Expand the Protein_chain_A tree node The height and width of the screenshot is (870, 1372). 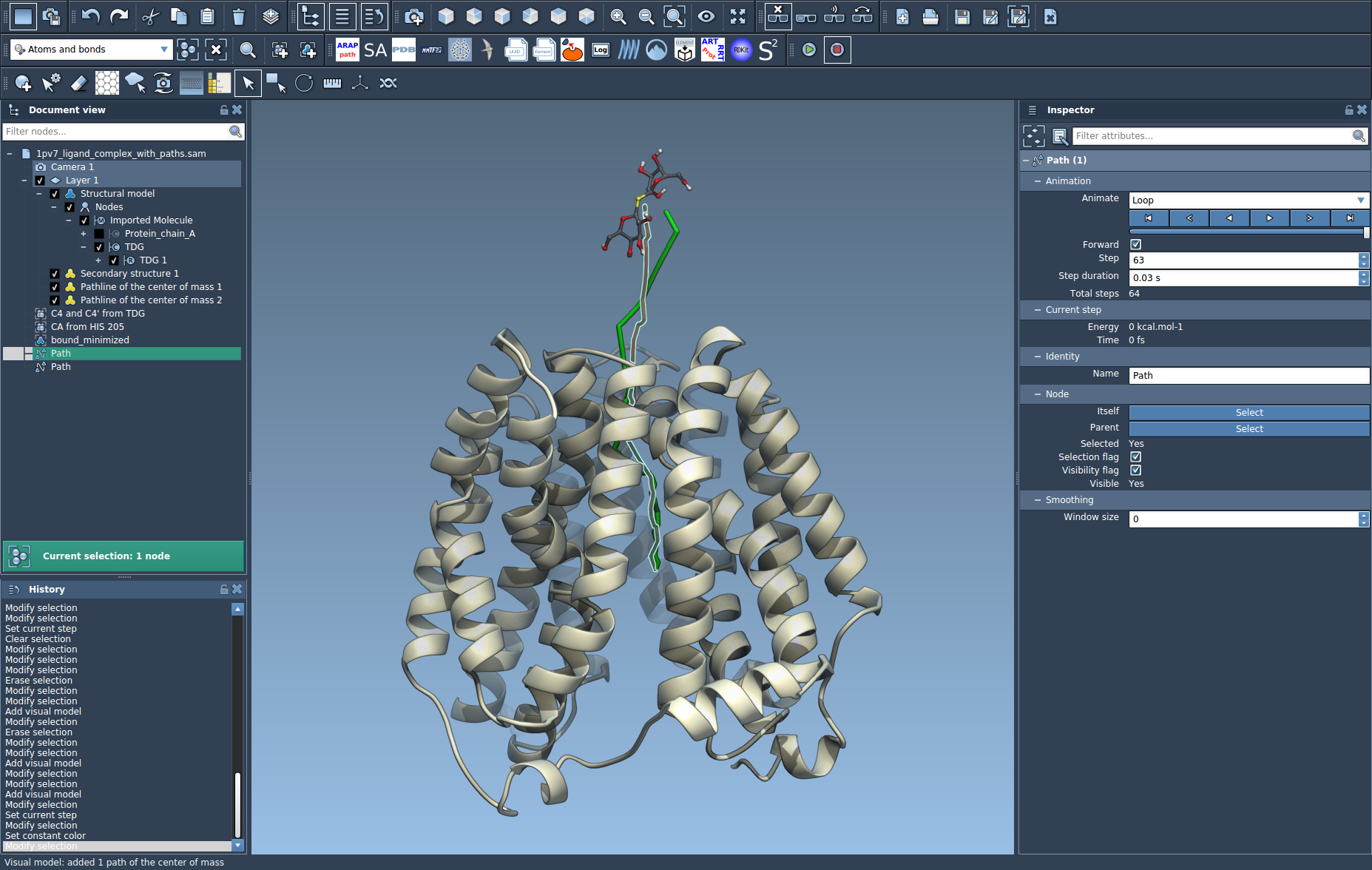pos(84,234)
